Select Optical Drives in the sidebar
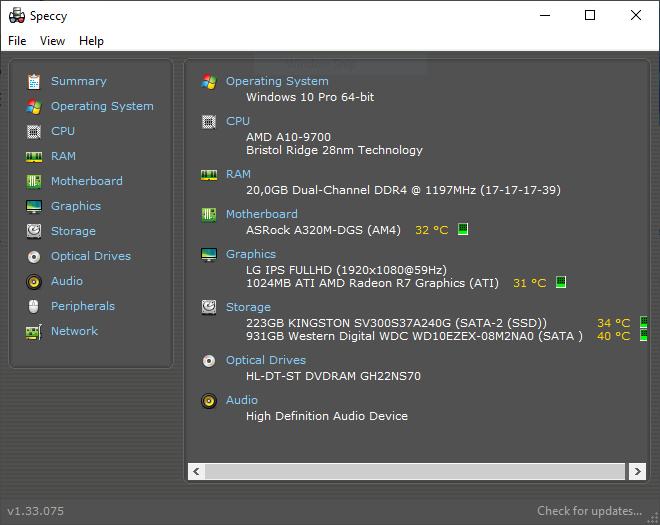 click(x=91, y=256)
